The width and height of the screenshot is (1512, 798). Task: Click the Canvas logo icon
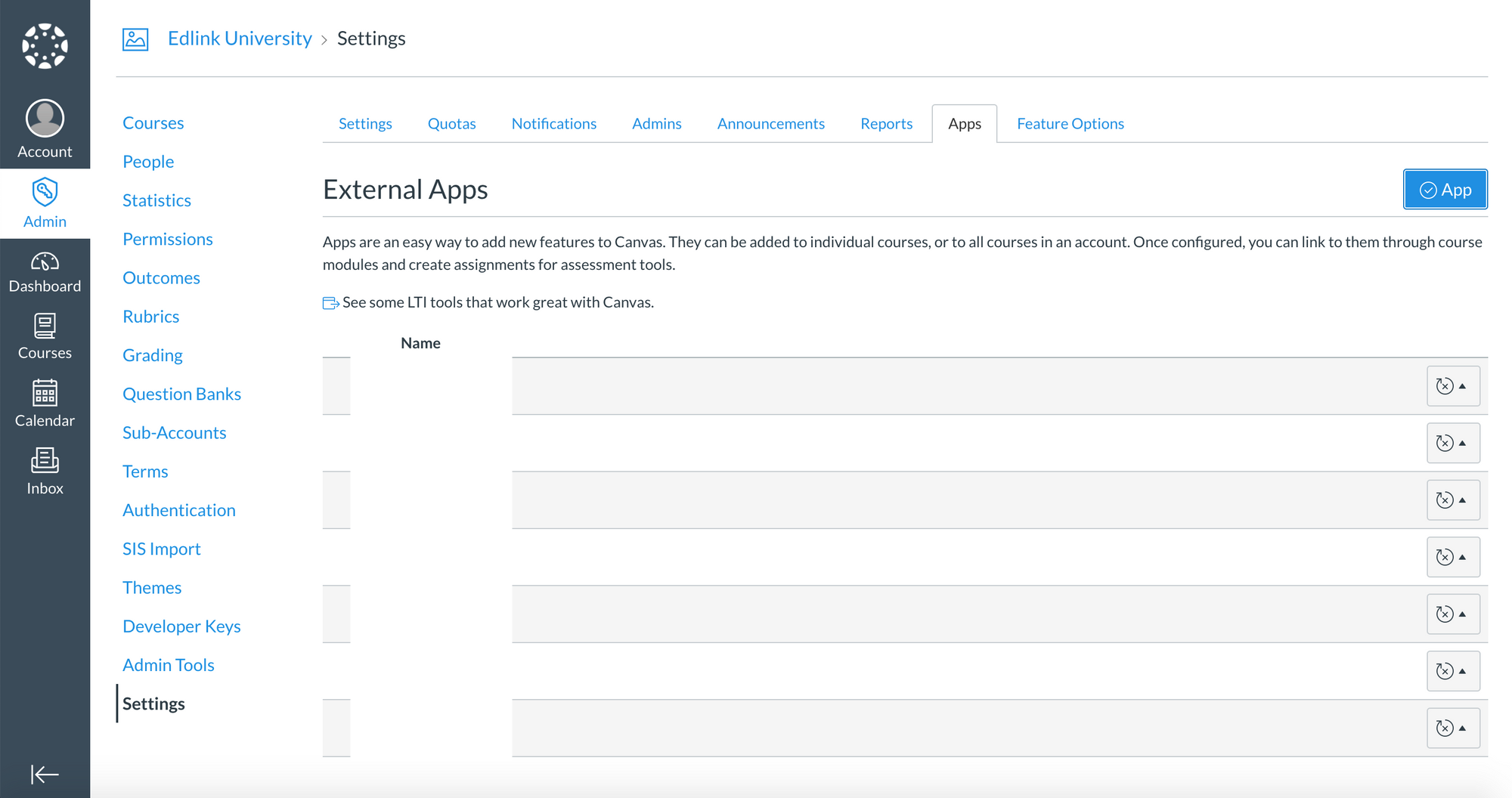45,46
